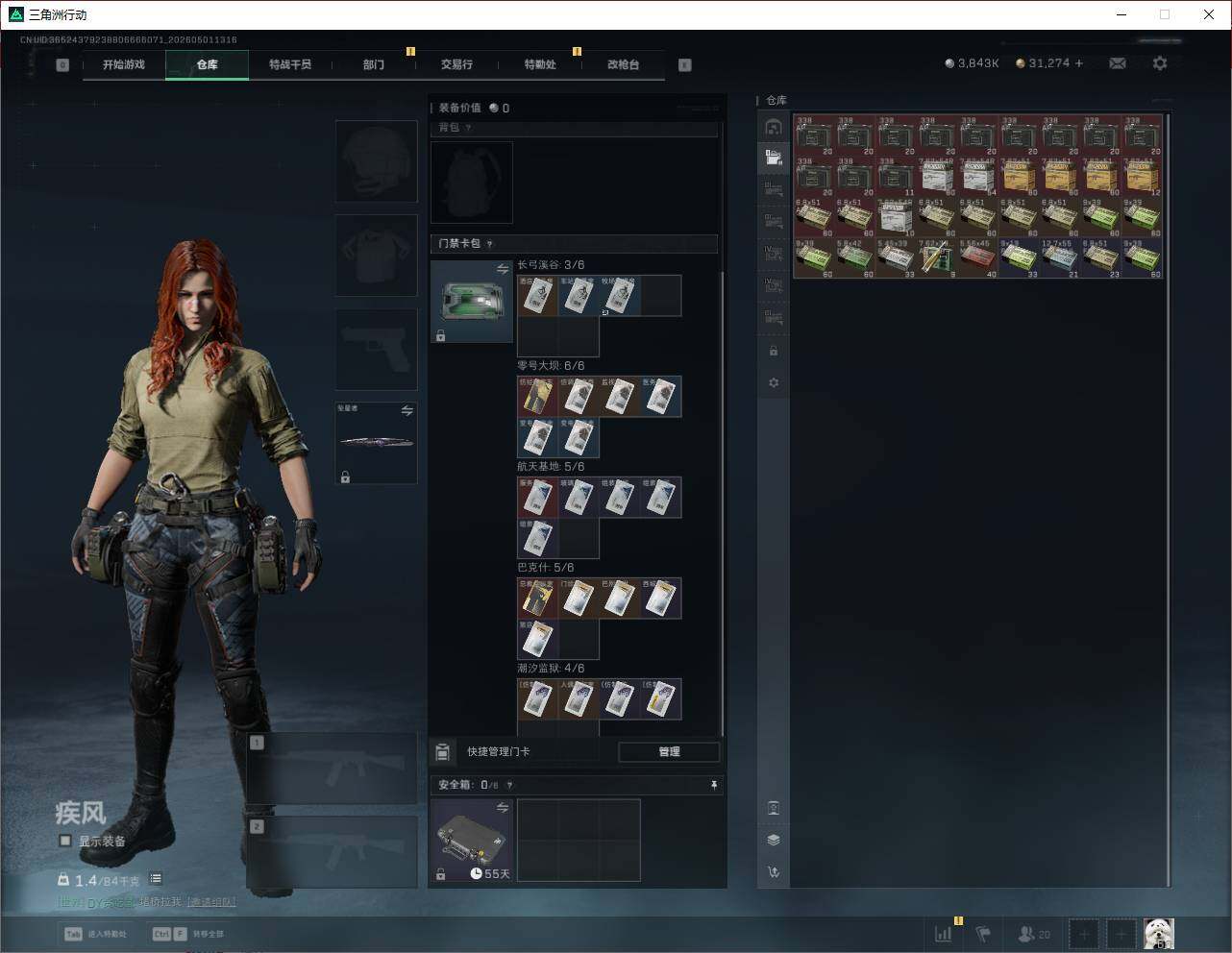The height and width of the screenshot is (953, 1232).
Task: Open help for 门禁卡包 question mark
Action: click(490, 244)
